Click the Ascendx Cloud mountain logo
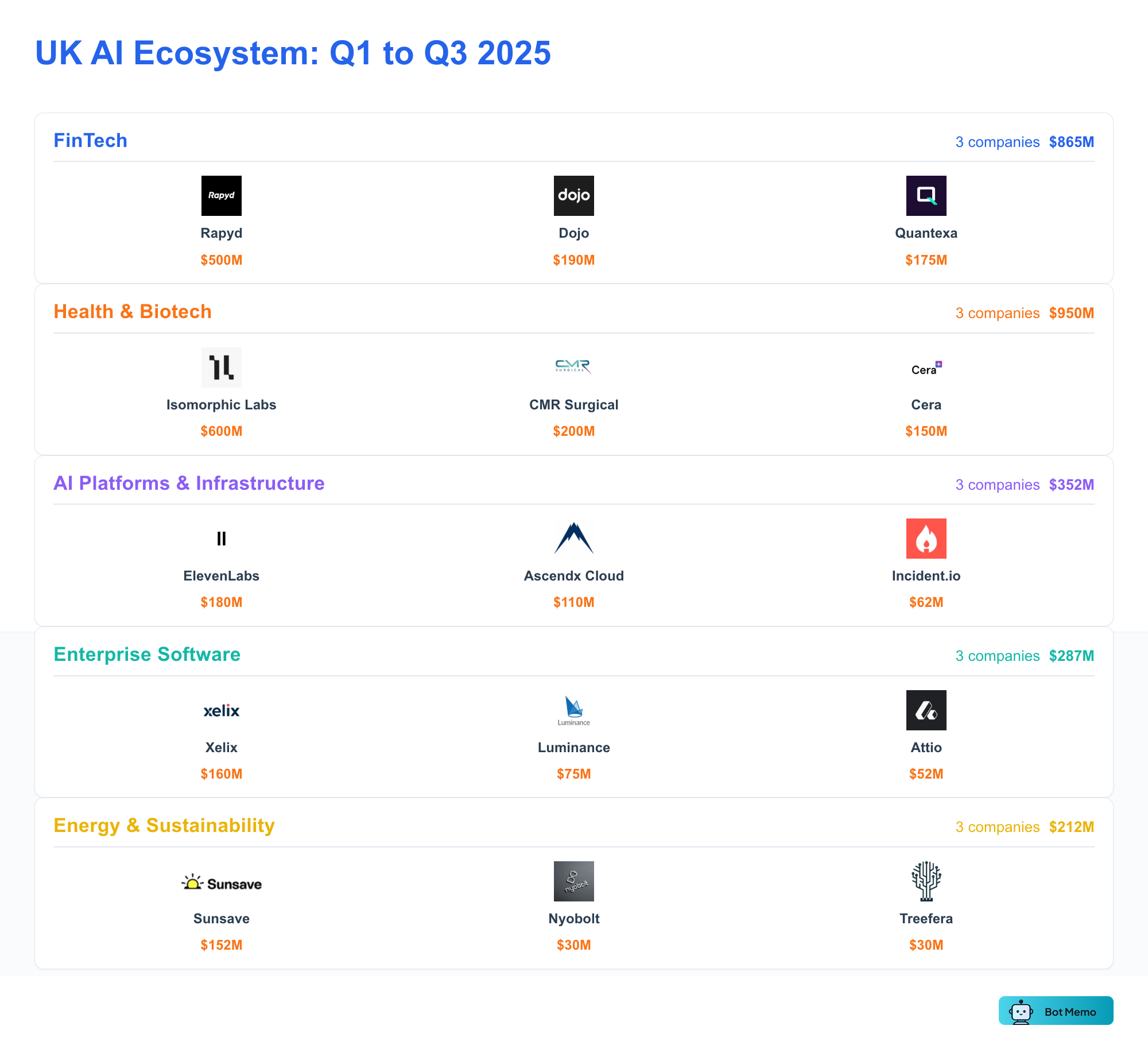The image size is (1148, 1045). tap(573, 539)
